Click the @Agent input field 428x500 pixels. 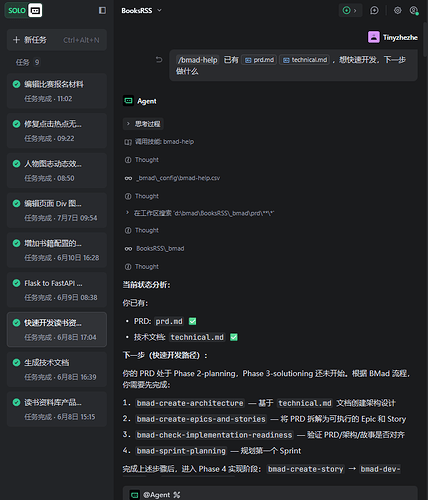pos(270,493)
